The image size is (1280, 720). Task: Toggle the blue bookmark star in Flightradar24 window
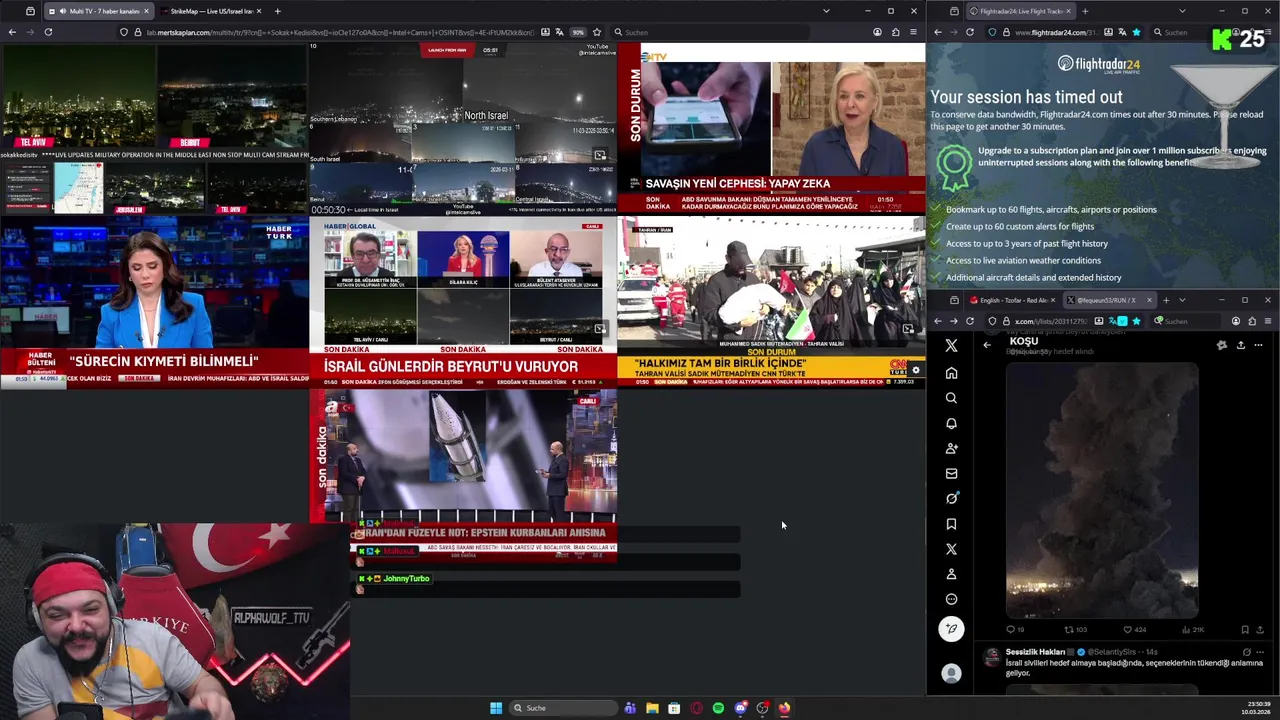[x=1136, y=32]
